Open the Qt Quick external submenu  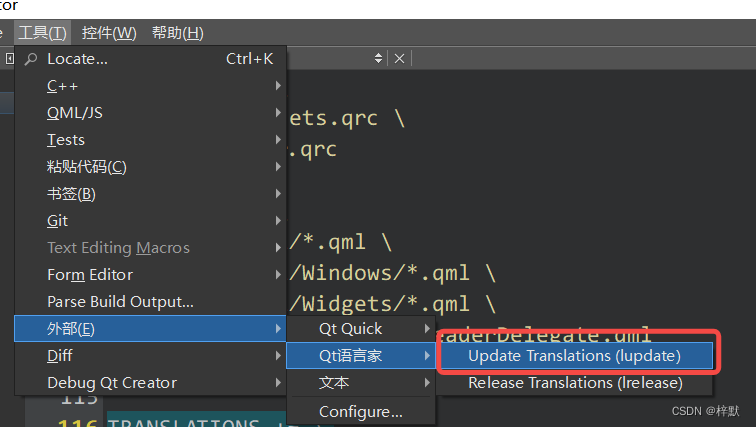pyautogui.click(x=361, y=329)
